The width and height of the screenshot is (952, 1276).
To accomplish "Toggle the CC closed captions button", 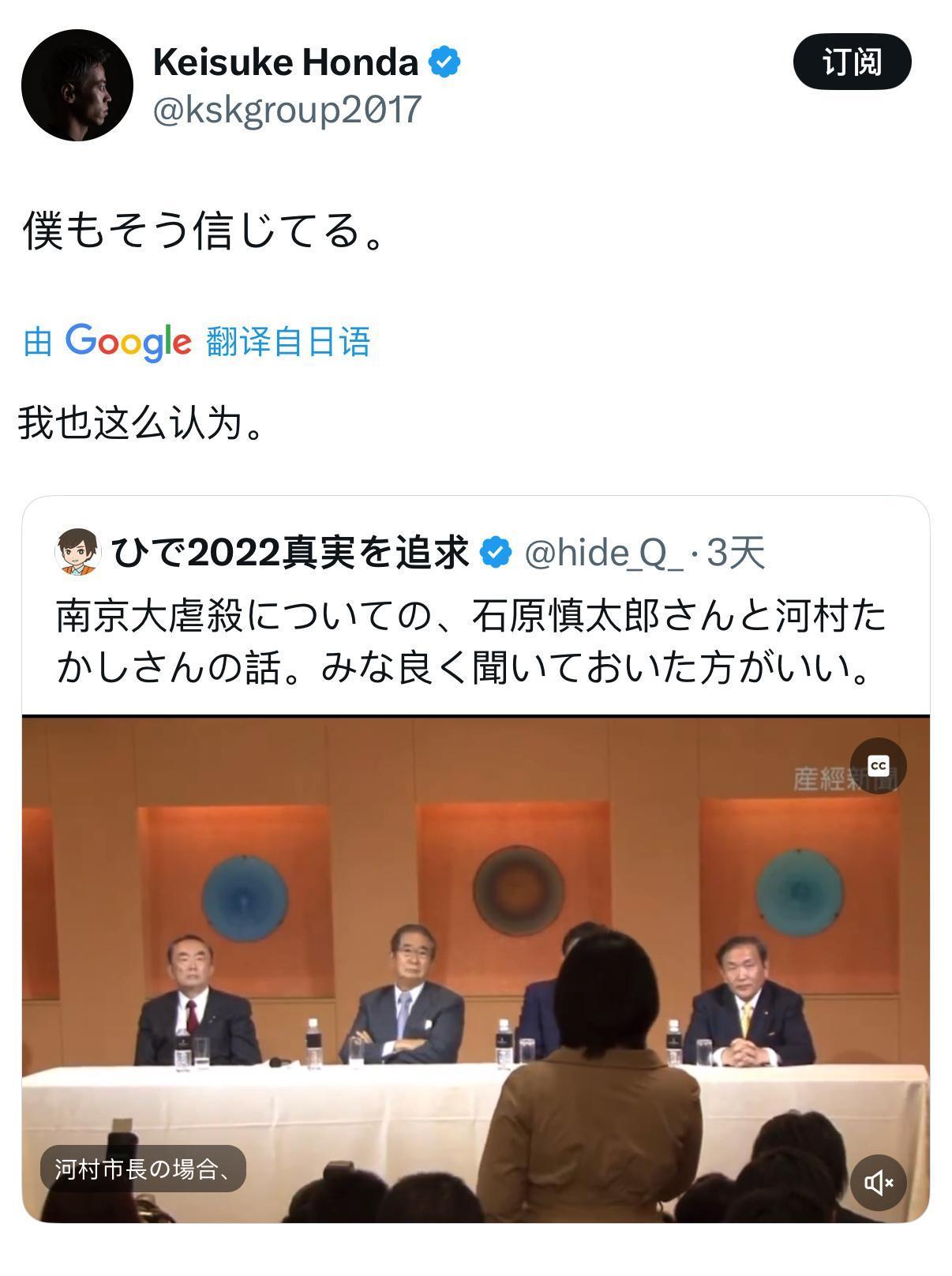I will (878, 766).
